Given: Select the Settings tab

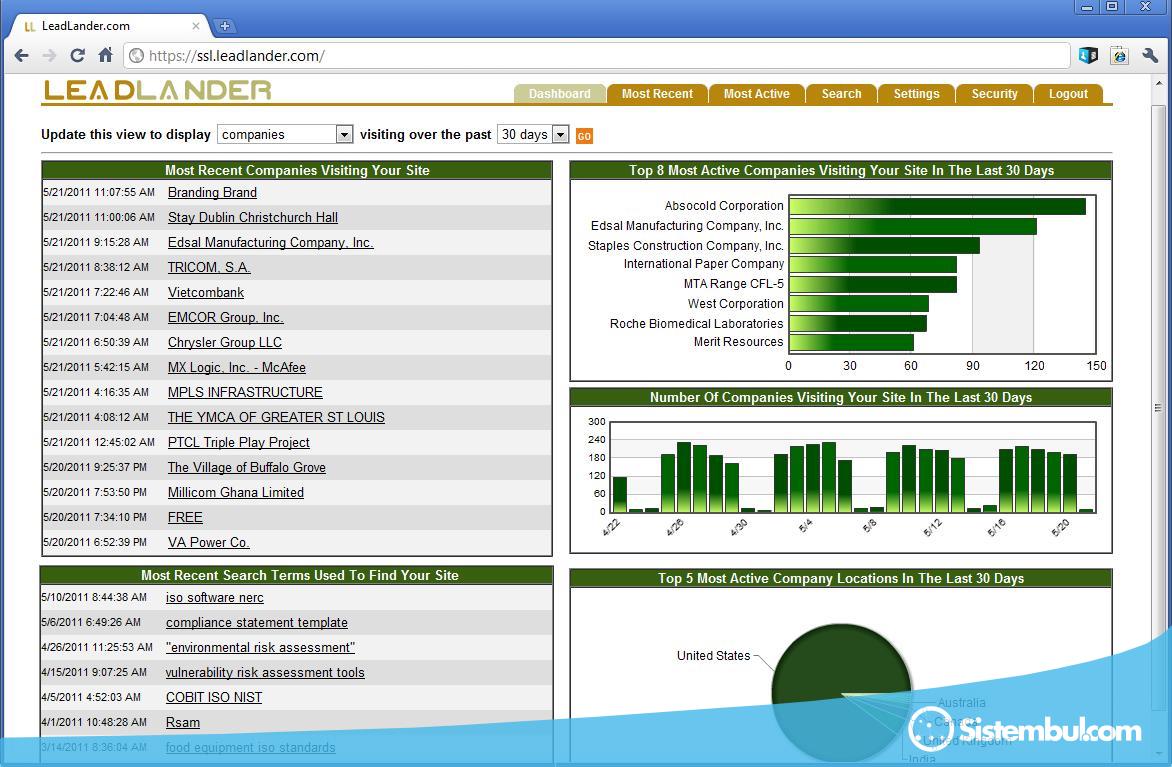Looking at the screenshot, I should pyautogui.click(x=916, y=94).
